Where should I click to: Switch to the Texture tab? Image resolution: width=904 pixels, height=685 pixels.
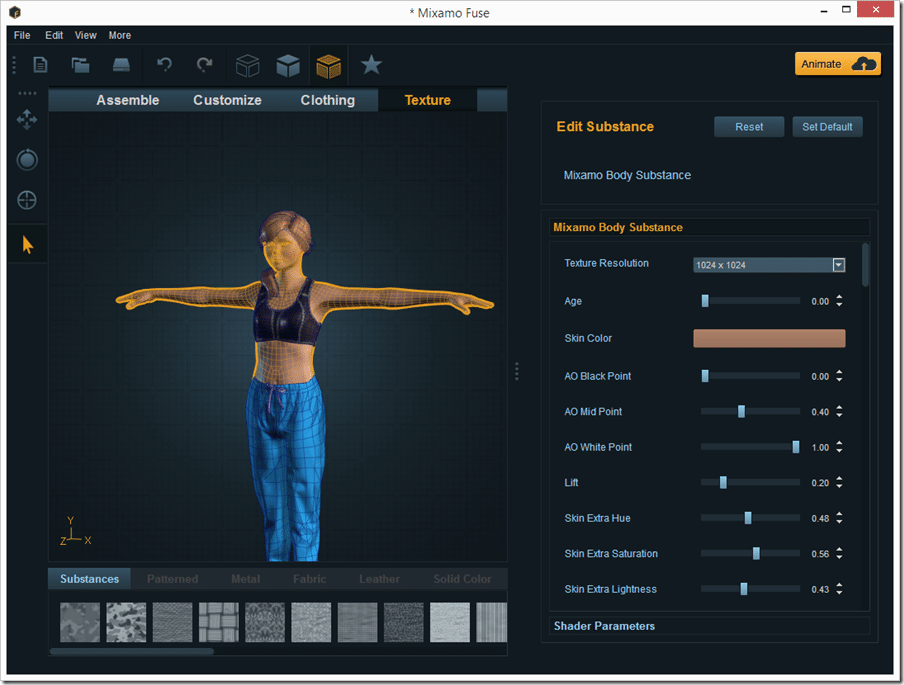[x=428, y=100]
